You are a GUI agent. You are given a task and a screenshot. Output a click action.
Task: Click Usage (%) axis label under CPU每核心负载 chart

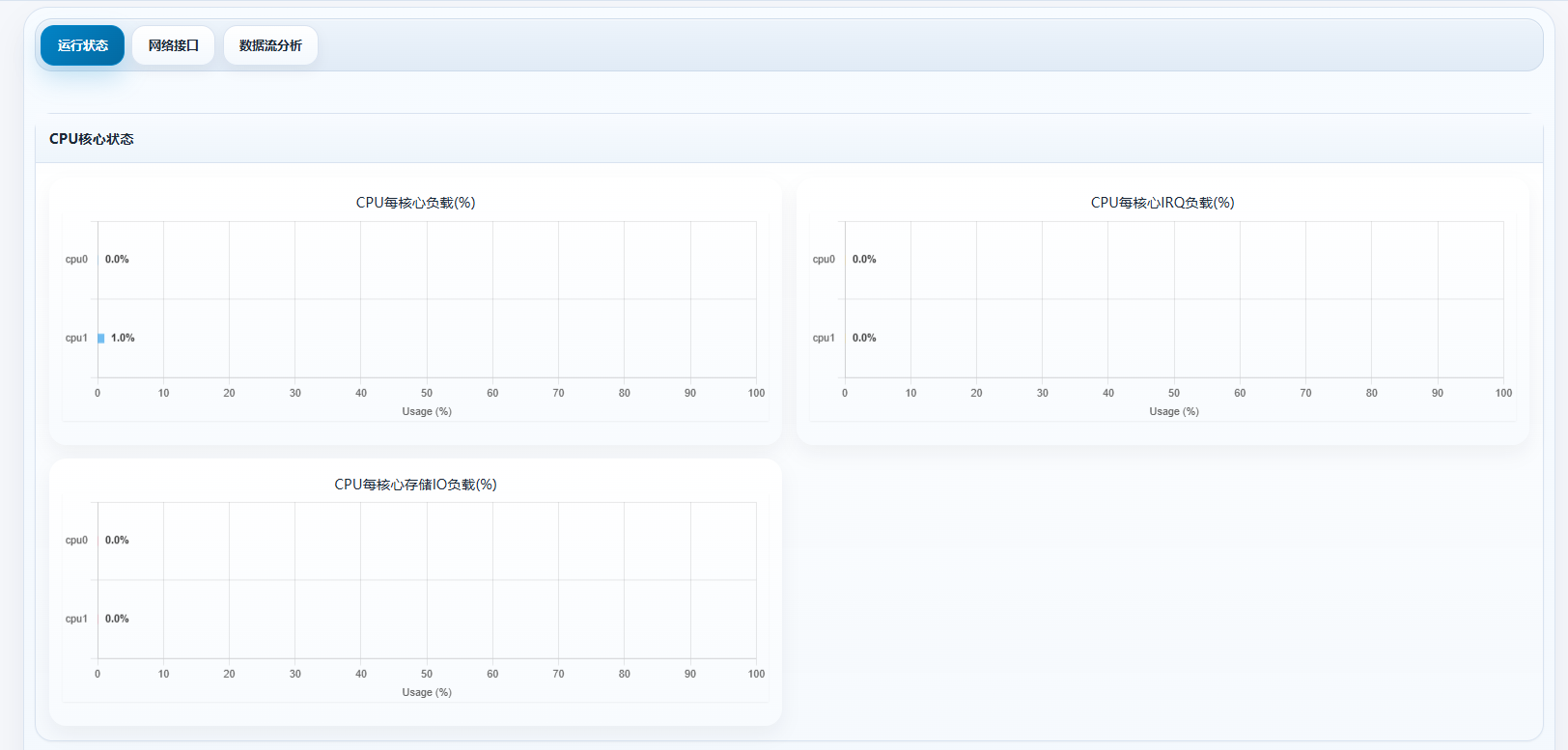coord(427,411)
